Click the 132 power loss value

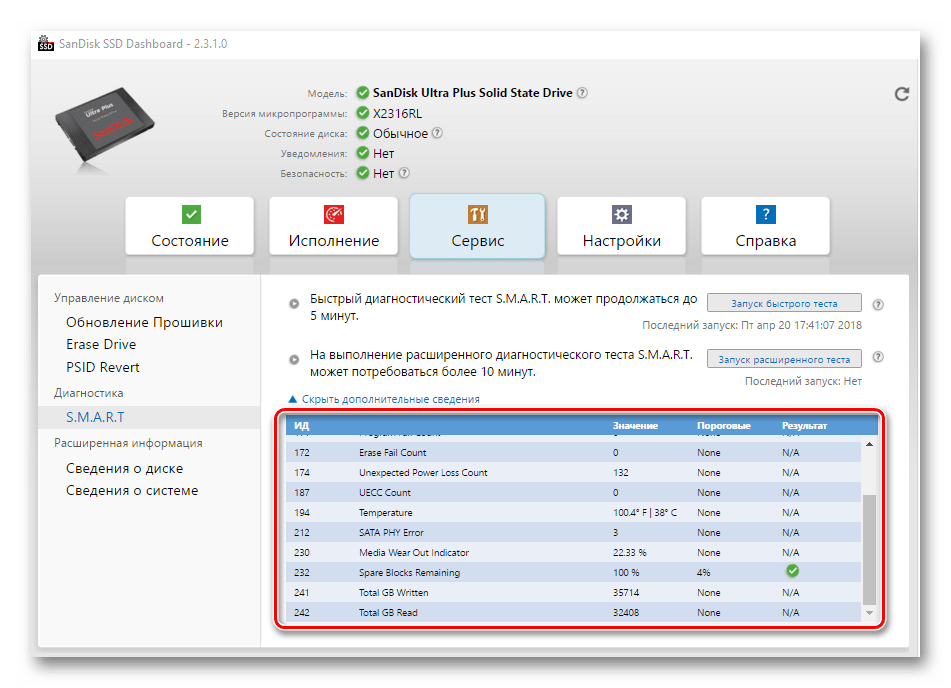pos(620,473)
